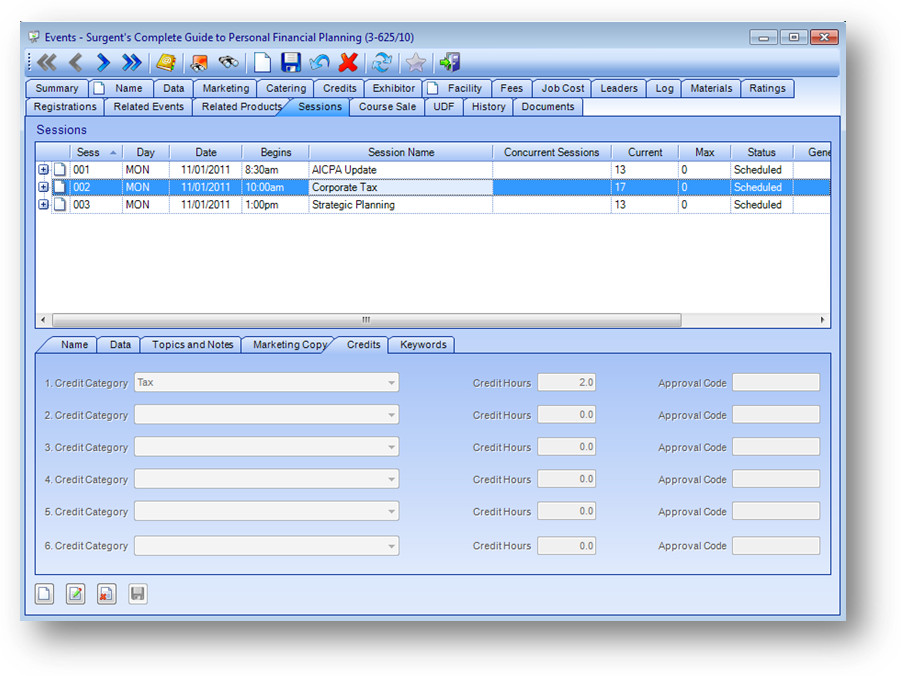Viewport: 901px width, 676px height.
Task: Click the first Approval Code field
Action: 776,383
